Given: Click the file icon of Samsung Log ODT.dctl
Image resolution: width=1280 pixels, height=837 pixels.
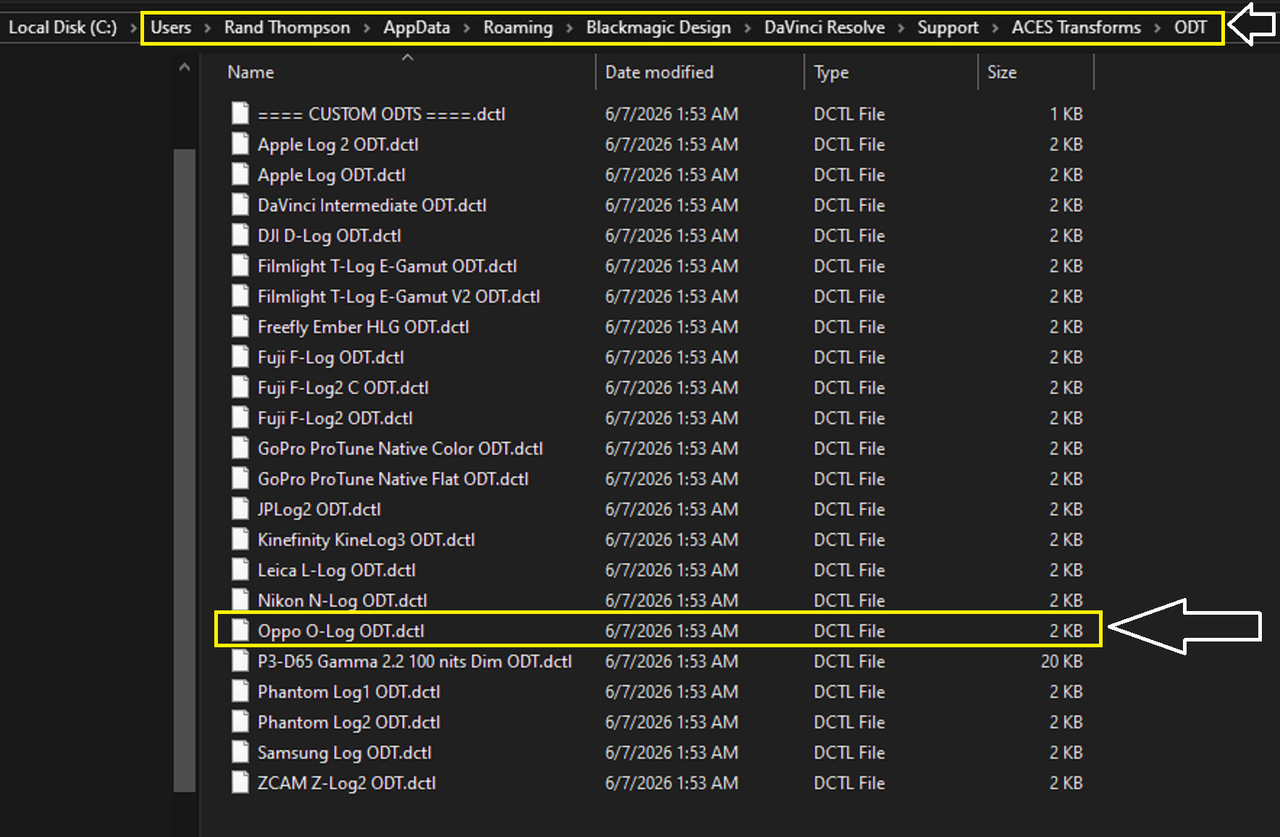Looking at the screenshot, I should coord(239,752).
